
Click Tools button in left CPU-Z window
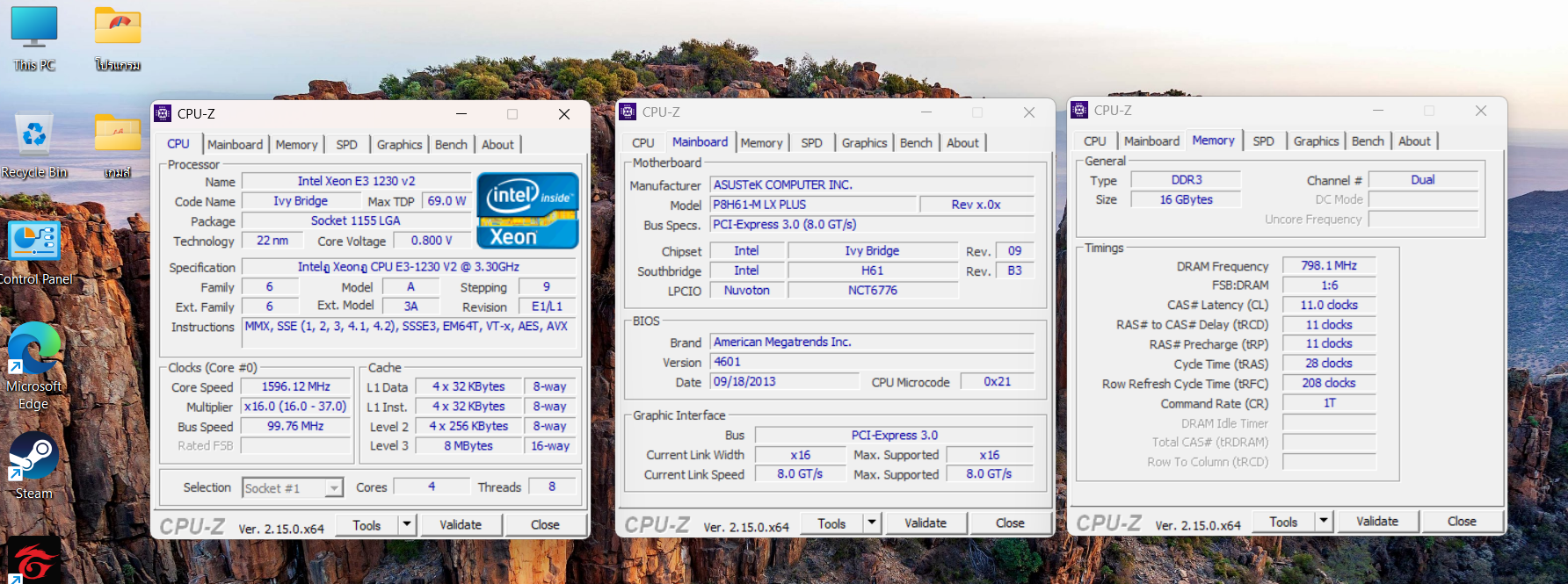(x=367, y=525)
